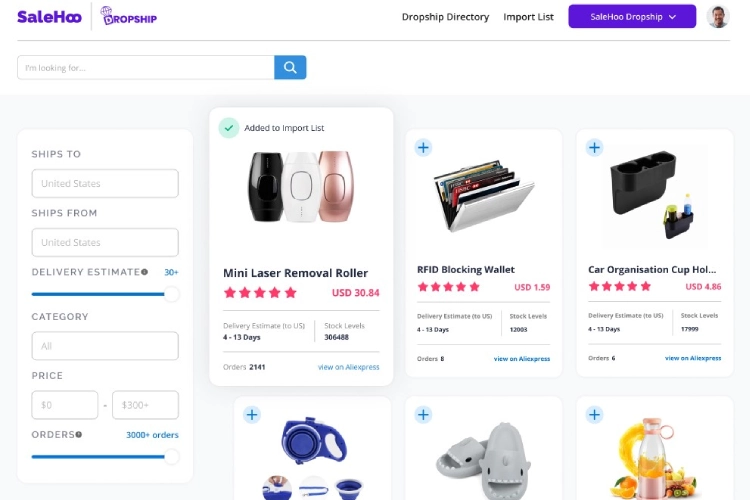Viewport: 750px width, 500px height.
Task: Click the SaleHoo logo
Action: tap(49, 17)
